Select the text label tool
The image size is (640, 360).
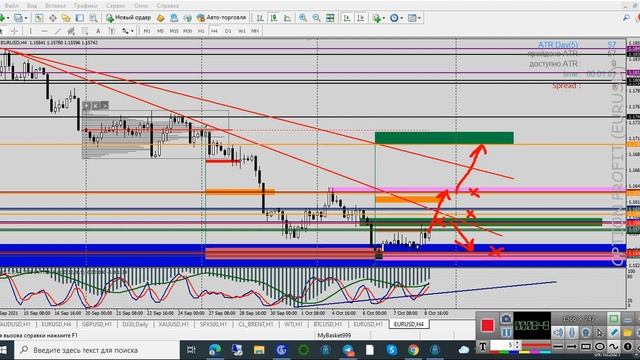(x=111, y=31)
